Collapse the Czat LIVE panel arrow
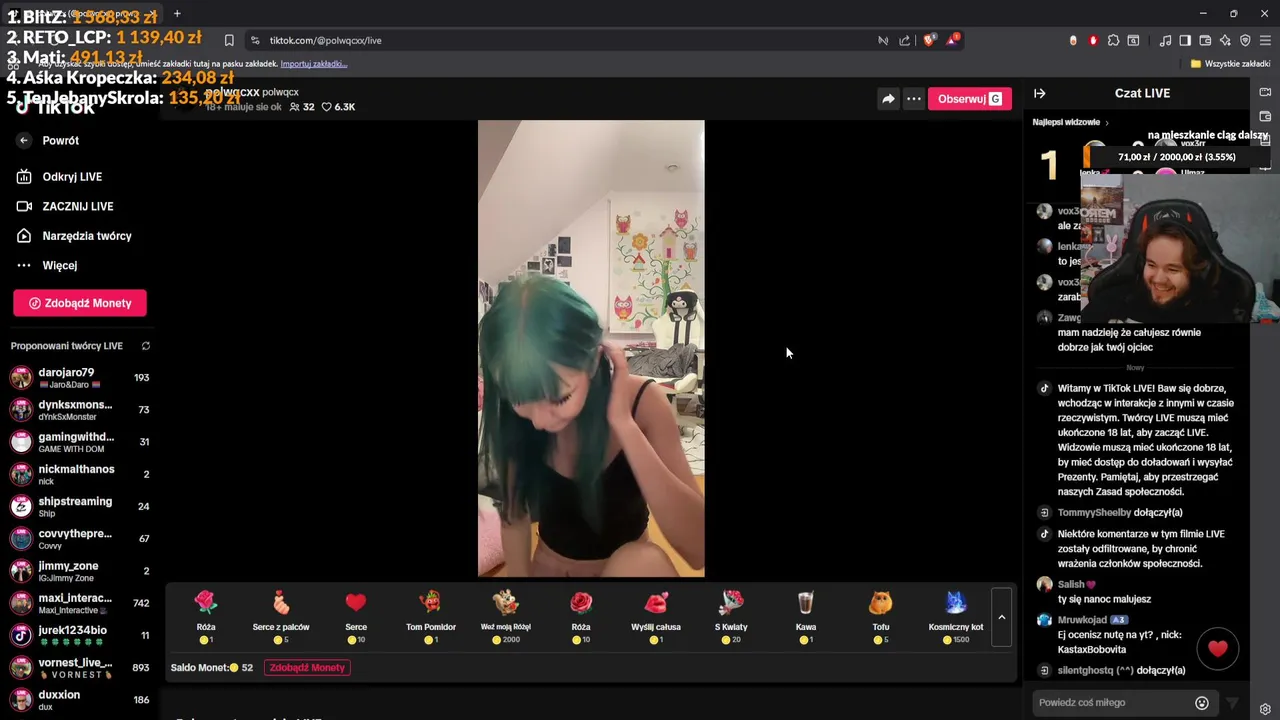This screenshot has height=720, width=1280. coord(1040,93)
